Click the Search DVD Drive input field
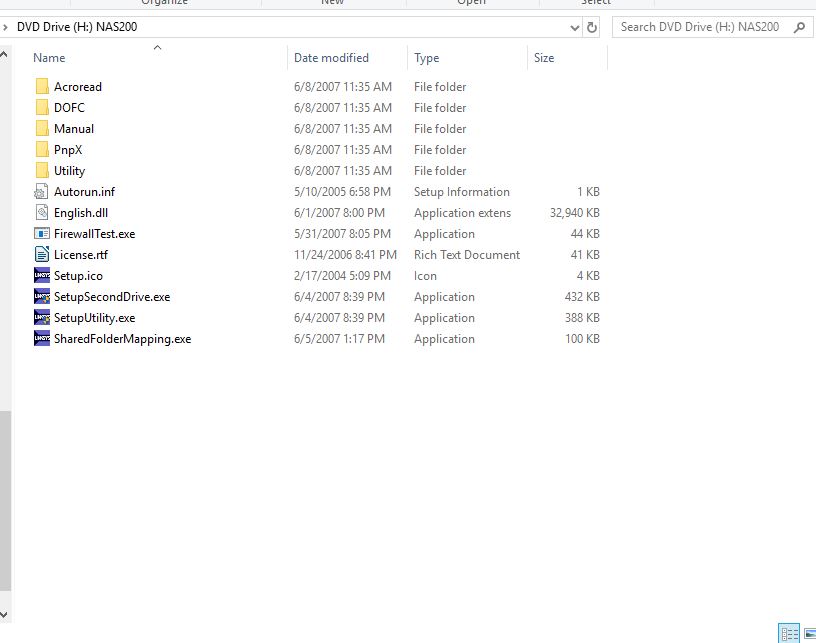816x643 pixels. pos(700,27)
